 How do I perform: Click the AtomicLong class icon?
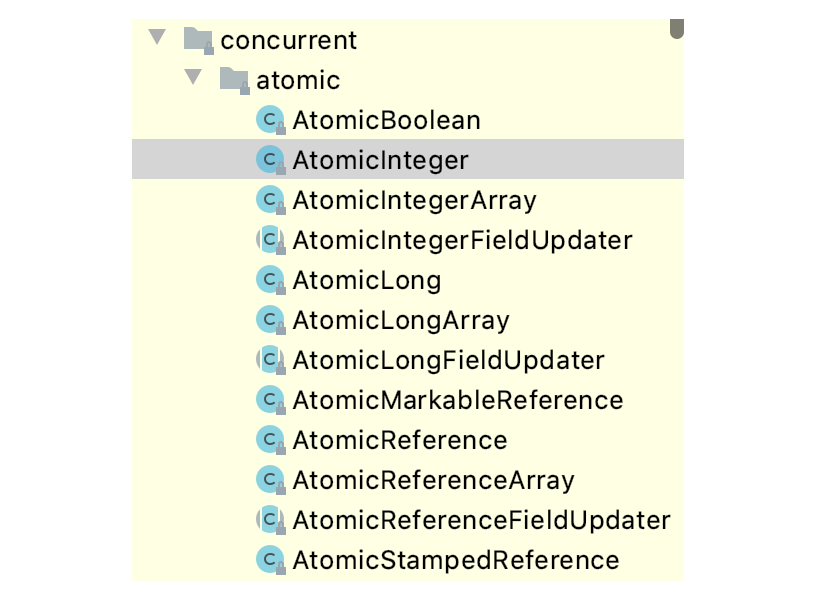pyautogui.click(x=270, y=280)
